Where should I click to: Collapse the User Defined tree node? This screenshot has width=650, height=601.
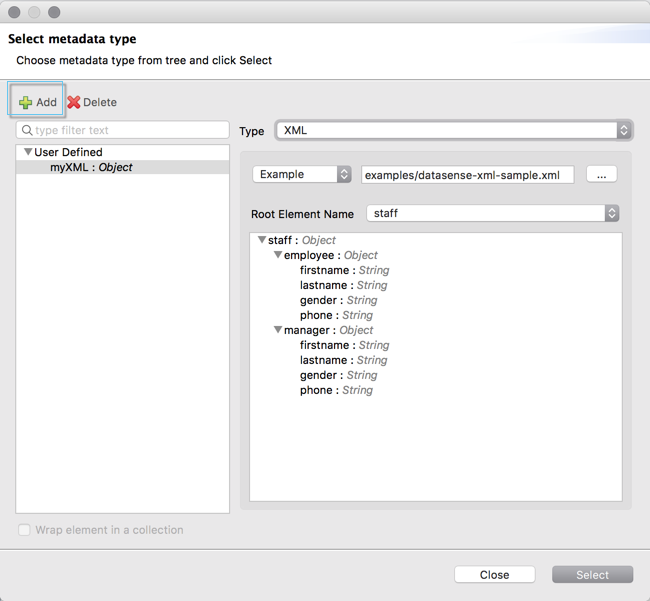click(x=28, y=153)
